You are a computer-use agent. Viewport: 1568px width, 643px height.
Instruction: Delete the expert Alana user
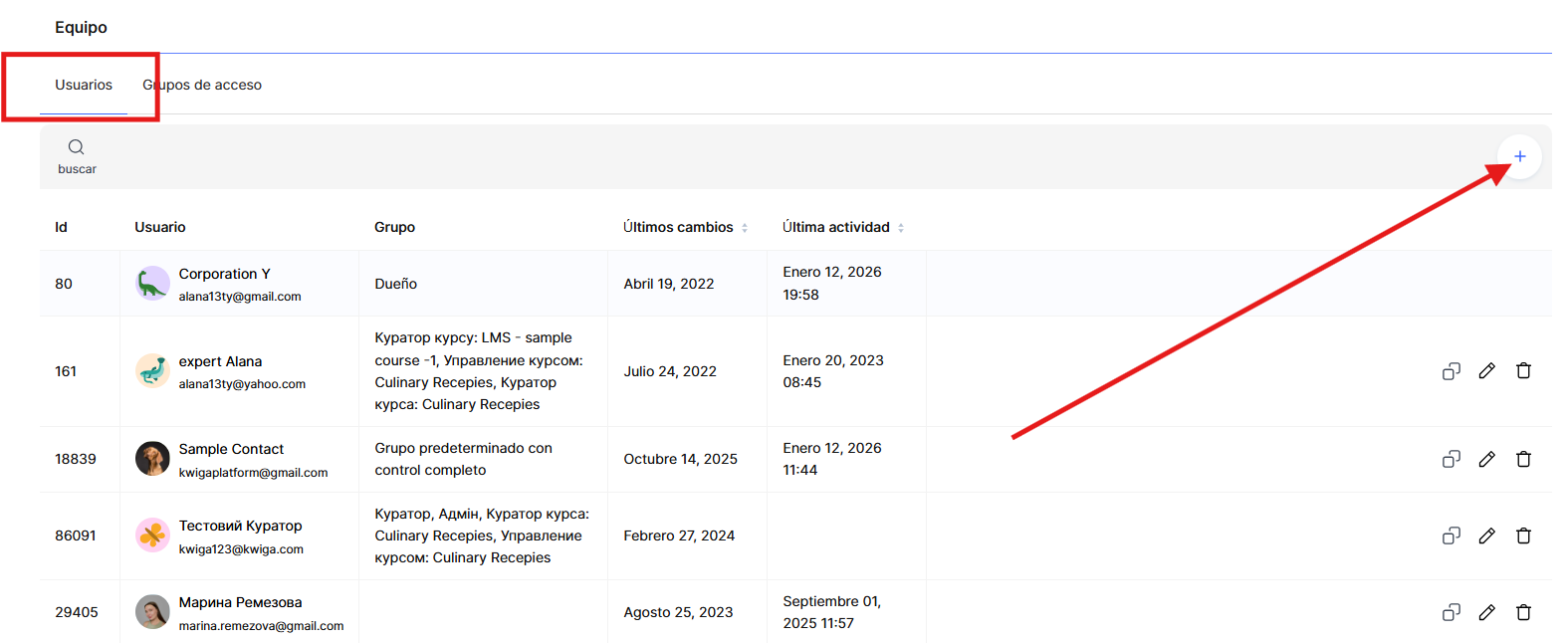1522,371
